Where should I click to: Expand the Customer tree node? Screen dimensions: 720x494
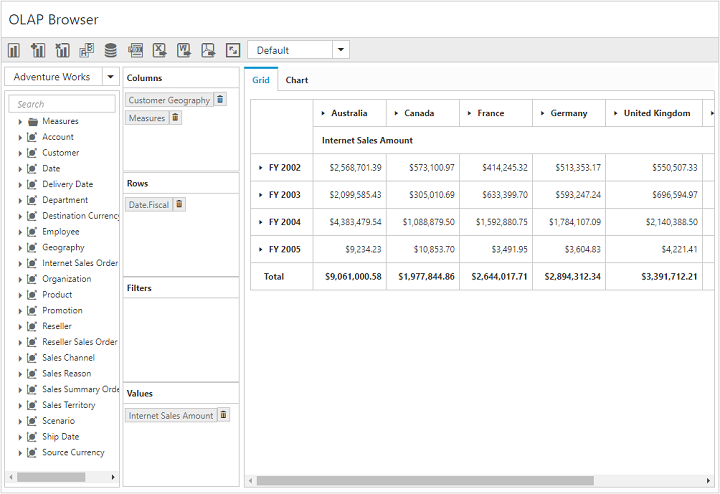click(x=20, y=153)
